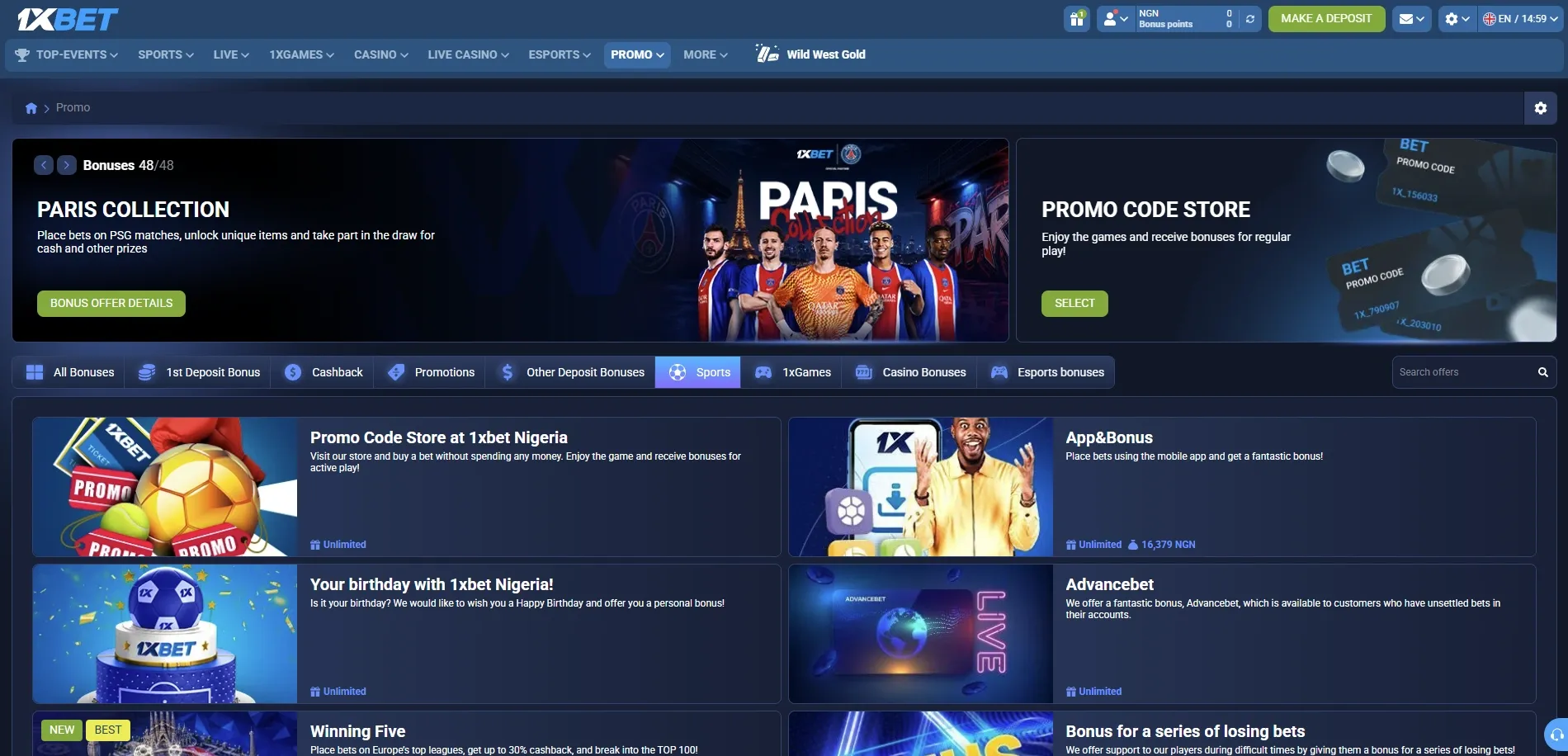Screen dimensions: 1568x756
Task: Select the Sports bonuses tab
Action: click(x=698, y=372)
